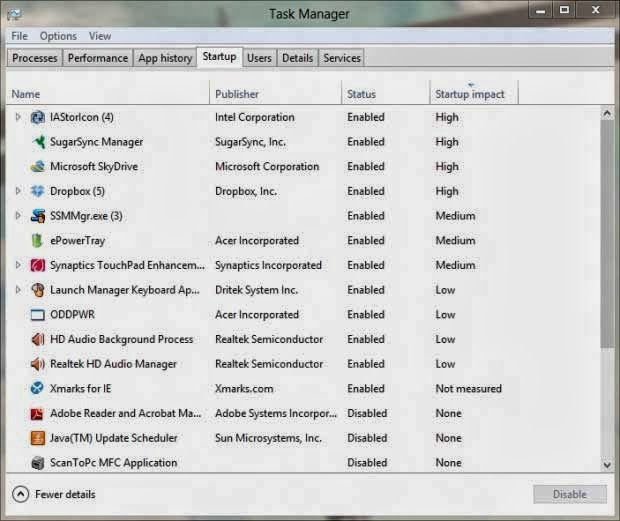Select the SugarSync Manager row name
The width and height of the screenshot is (620, 521).
(x=96, y=142)
